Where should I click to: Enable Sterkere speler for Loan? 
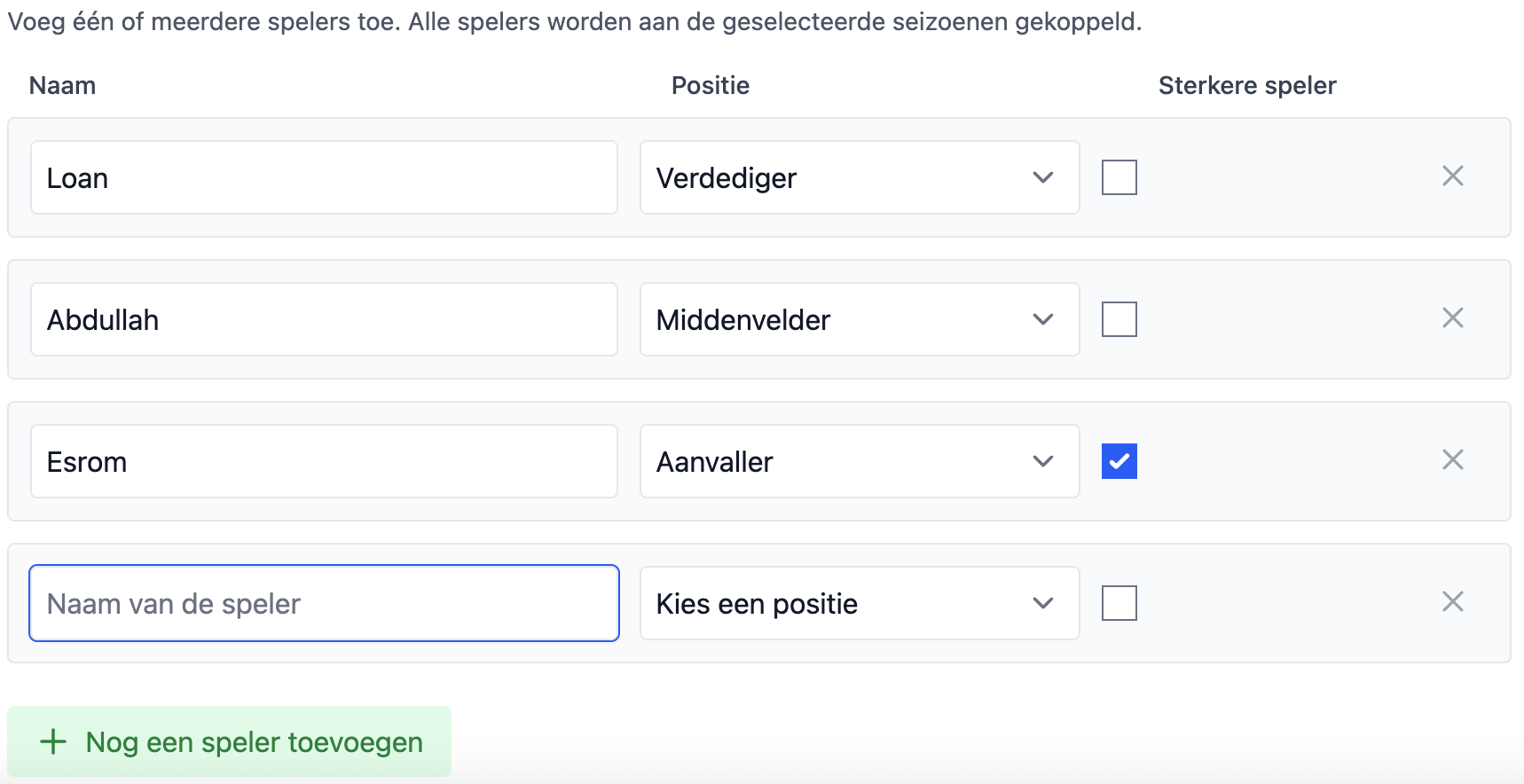coord(1119,176)
